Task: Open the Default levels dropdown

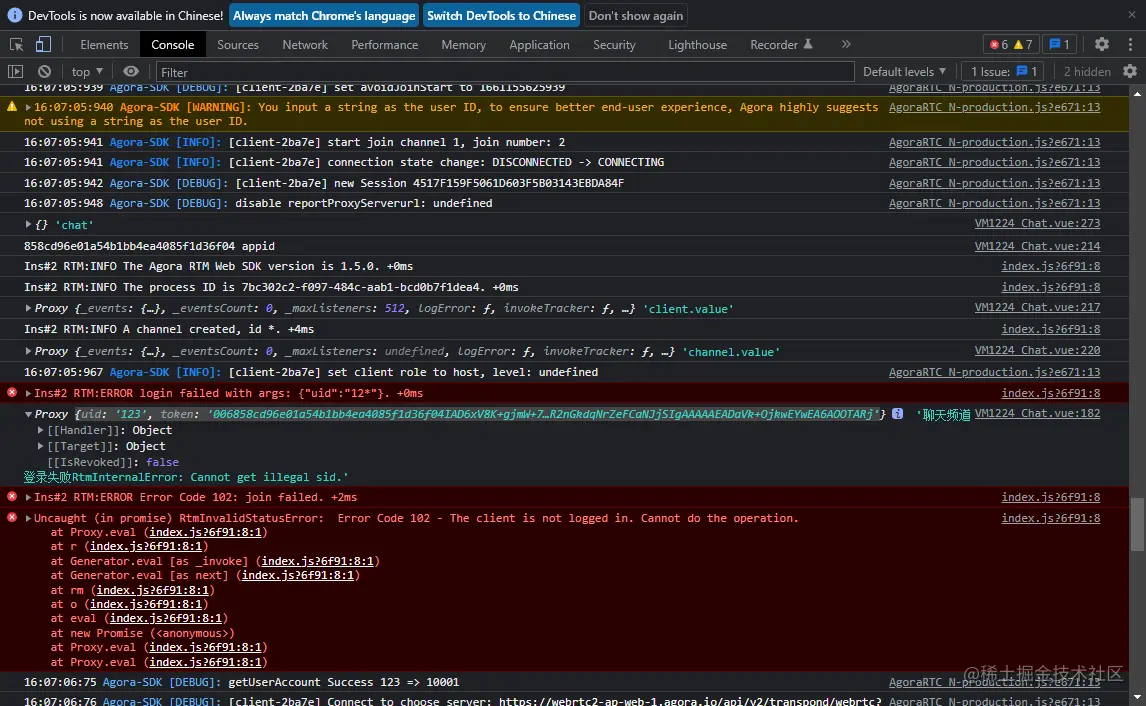Action: (x=904, y=72)
